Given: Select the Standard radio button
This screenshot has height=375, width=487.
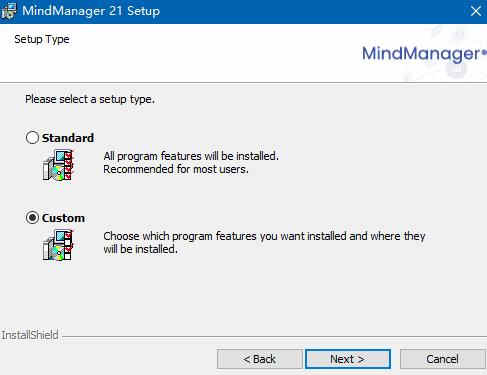Looking at the screenshot, I should point(32,138).
